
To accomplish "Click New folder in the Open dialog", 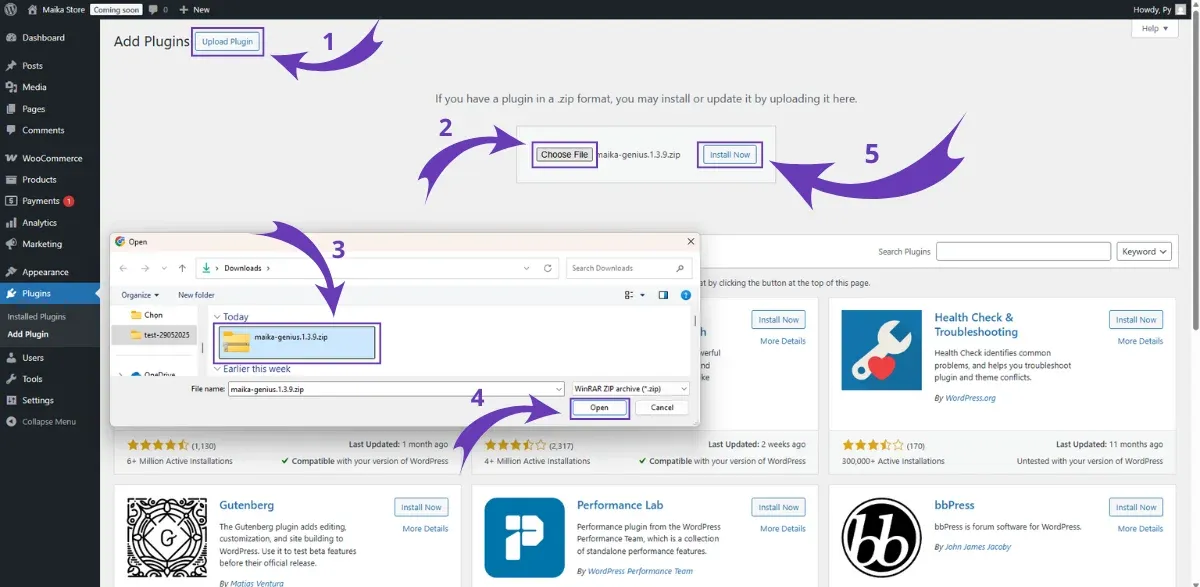I will pos(197,295).
